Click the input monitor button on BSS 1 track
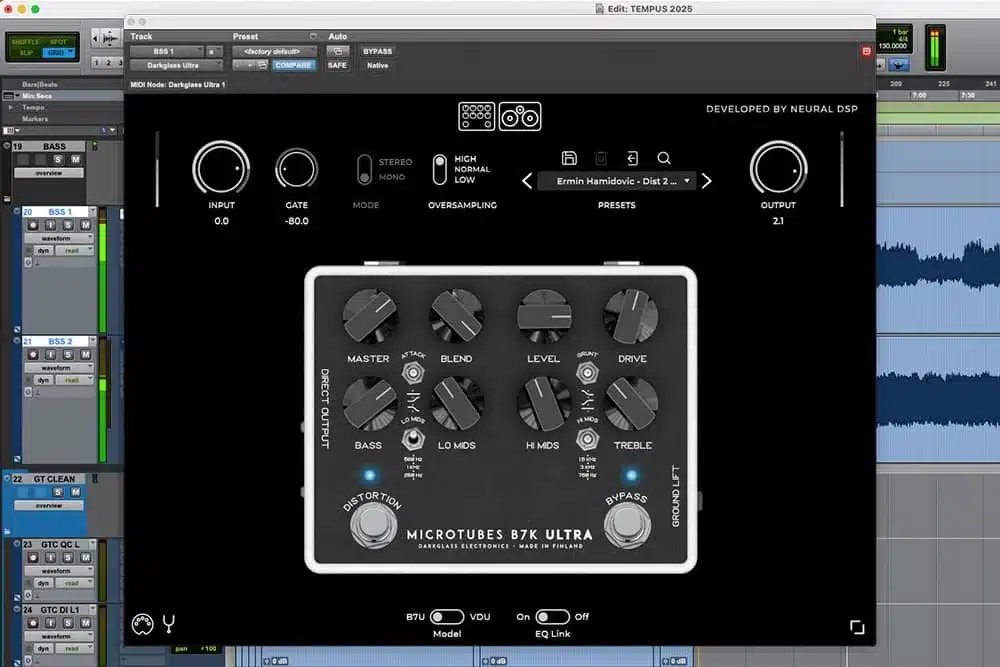Viewport: 1000px width, 667px height. point(50,225)
